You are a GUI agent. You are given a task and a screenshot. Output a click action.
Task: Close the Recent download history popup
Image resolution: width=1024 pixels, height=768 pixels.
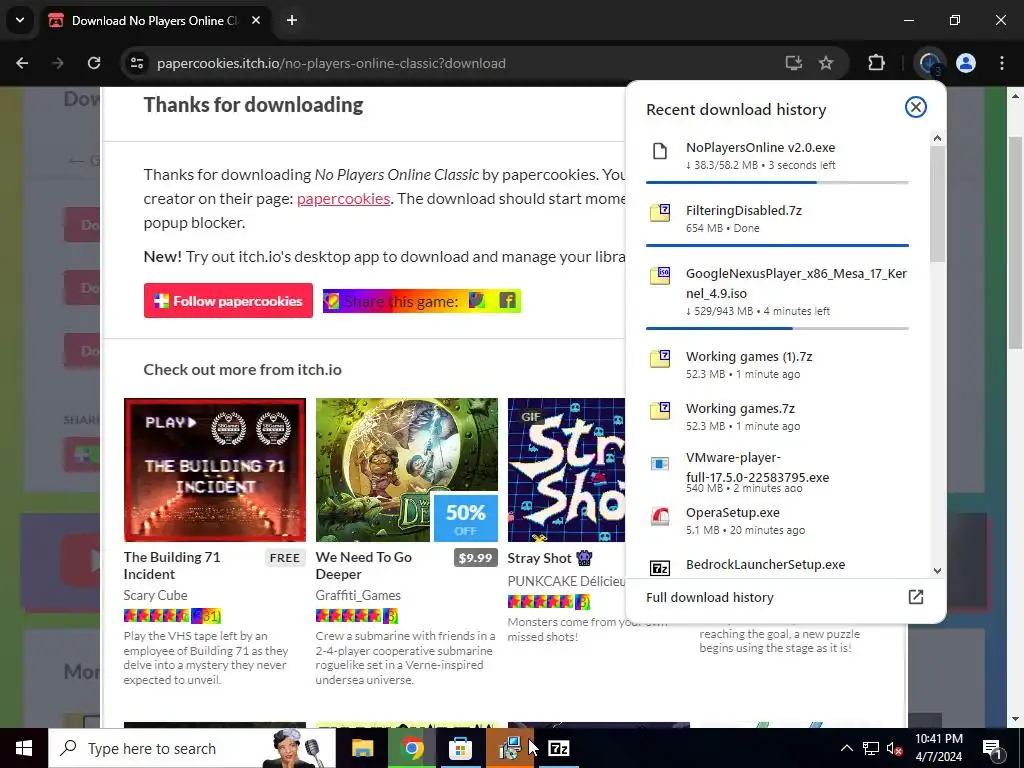(916, 107)
